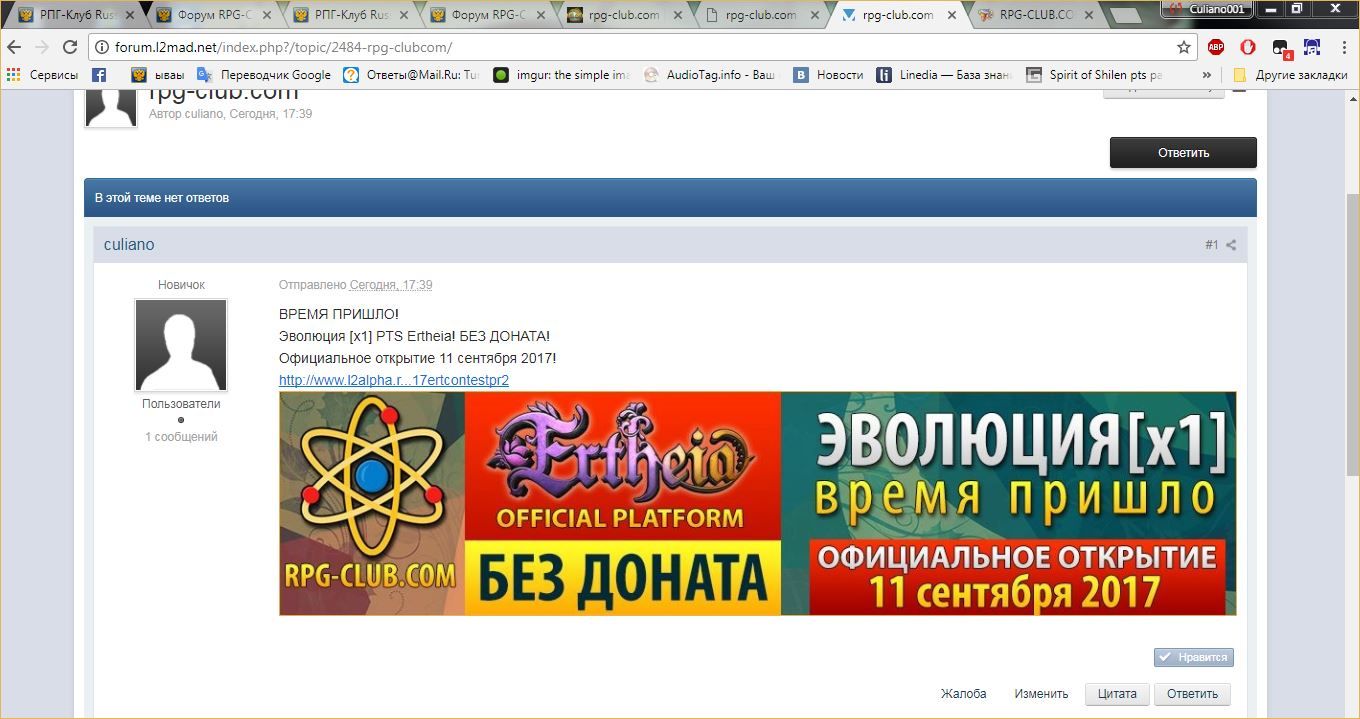Viewport: 1360px width, 719px height.
Task: Report the post via Жалоба
Action: (963, 693)
